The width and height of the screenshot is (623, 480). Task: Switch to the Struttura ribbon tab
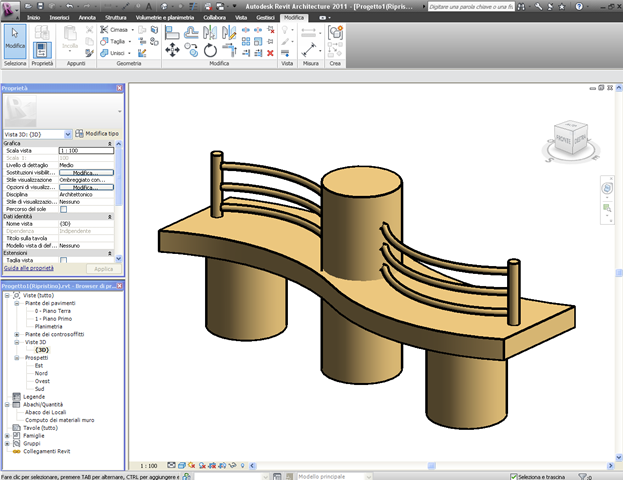[x=116, y=18]
